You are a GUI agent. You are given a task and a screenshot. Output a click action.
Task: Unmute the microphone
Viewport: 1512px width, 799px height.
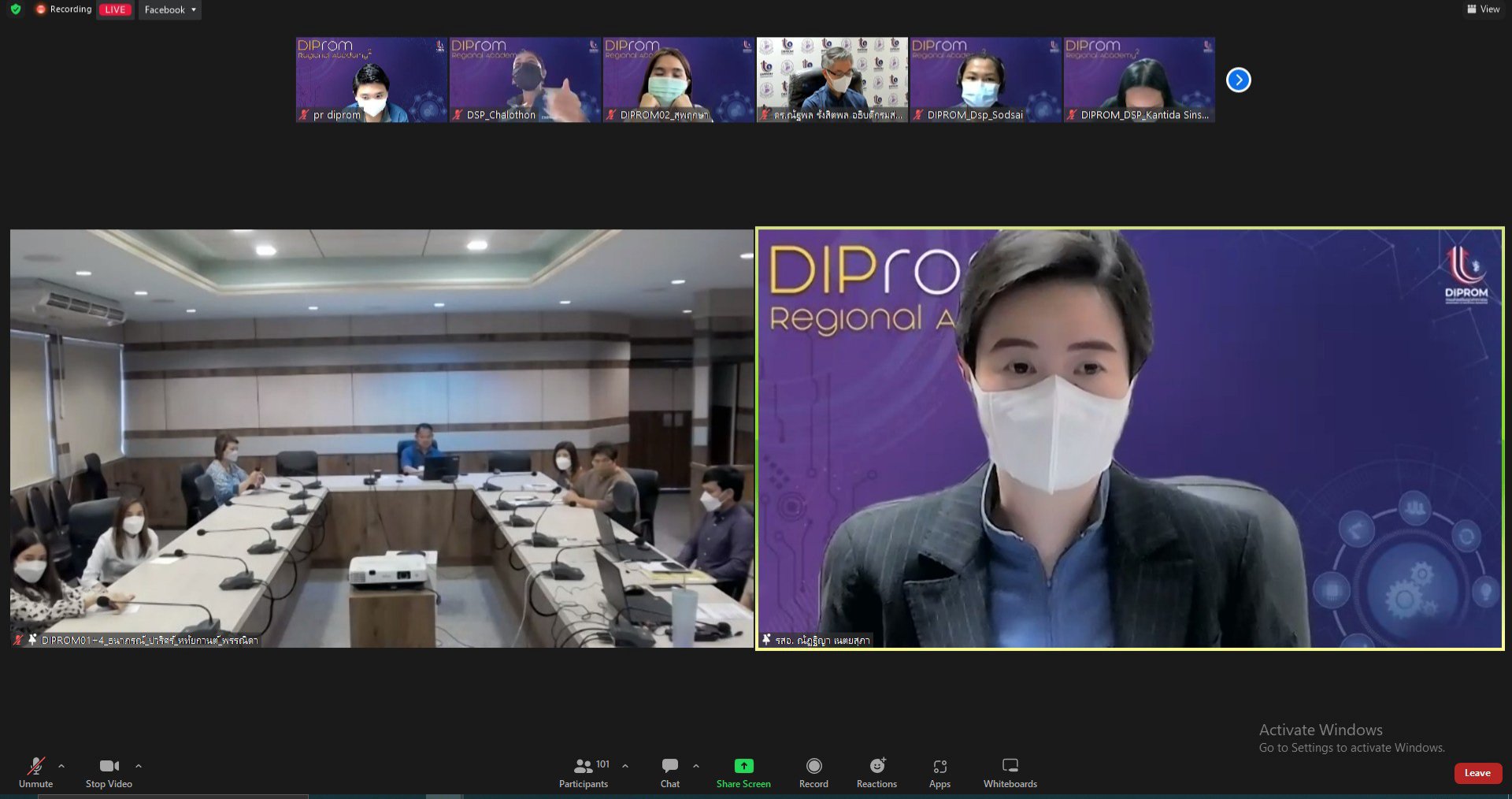36,772
